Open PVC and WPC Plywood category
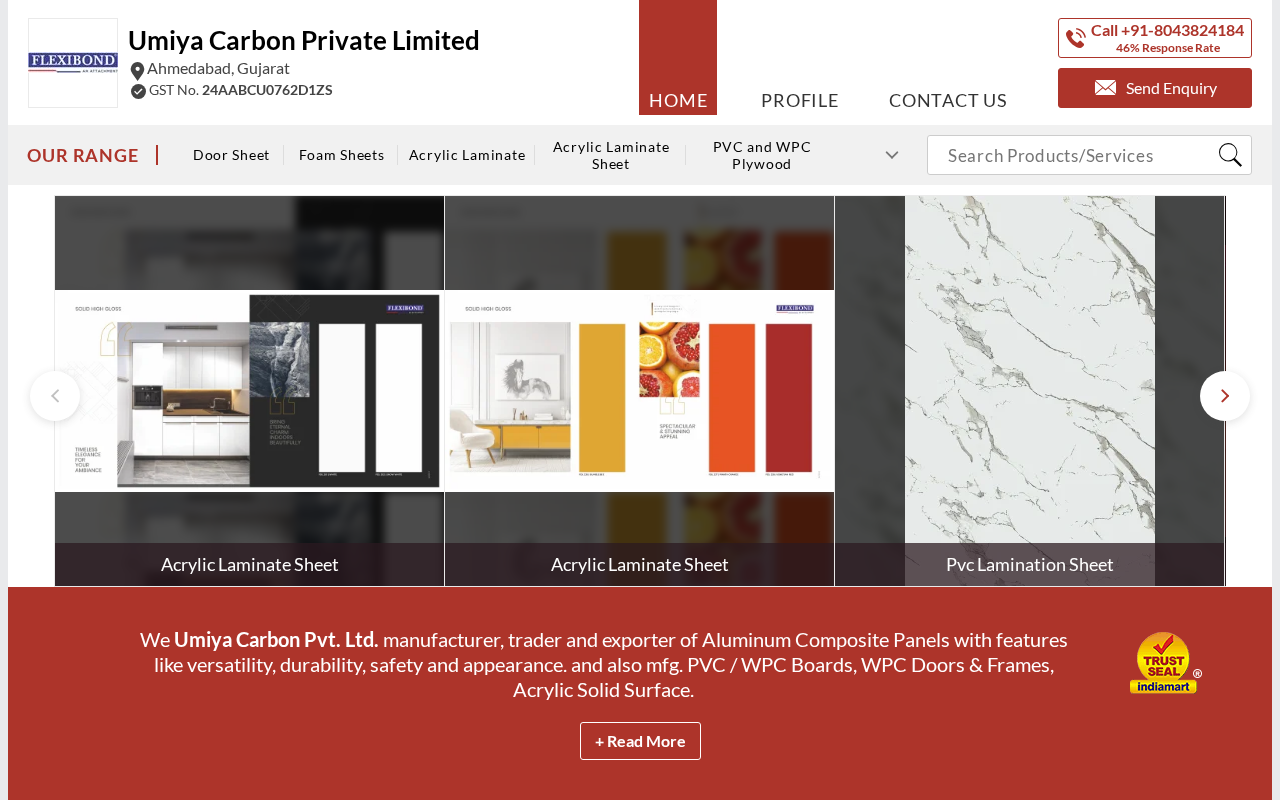The image size is (1280, 800). click(762, 155)
